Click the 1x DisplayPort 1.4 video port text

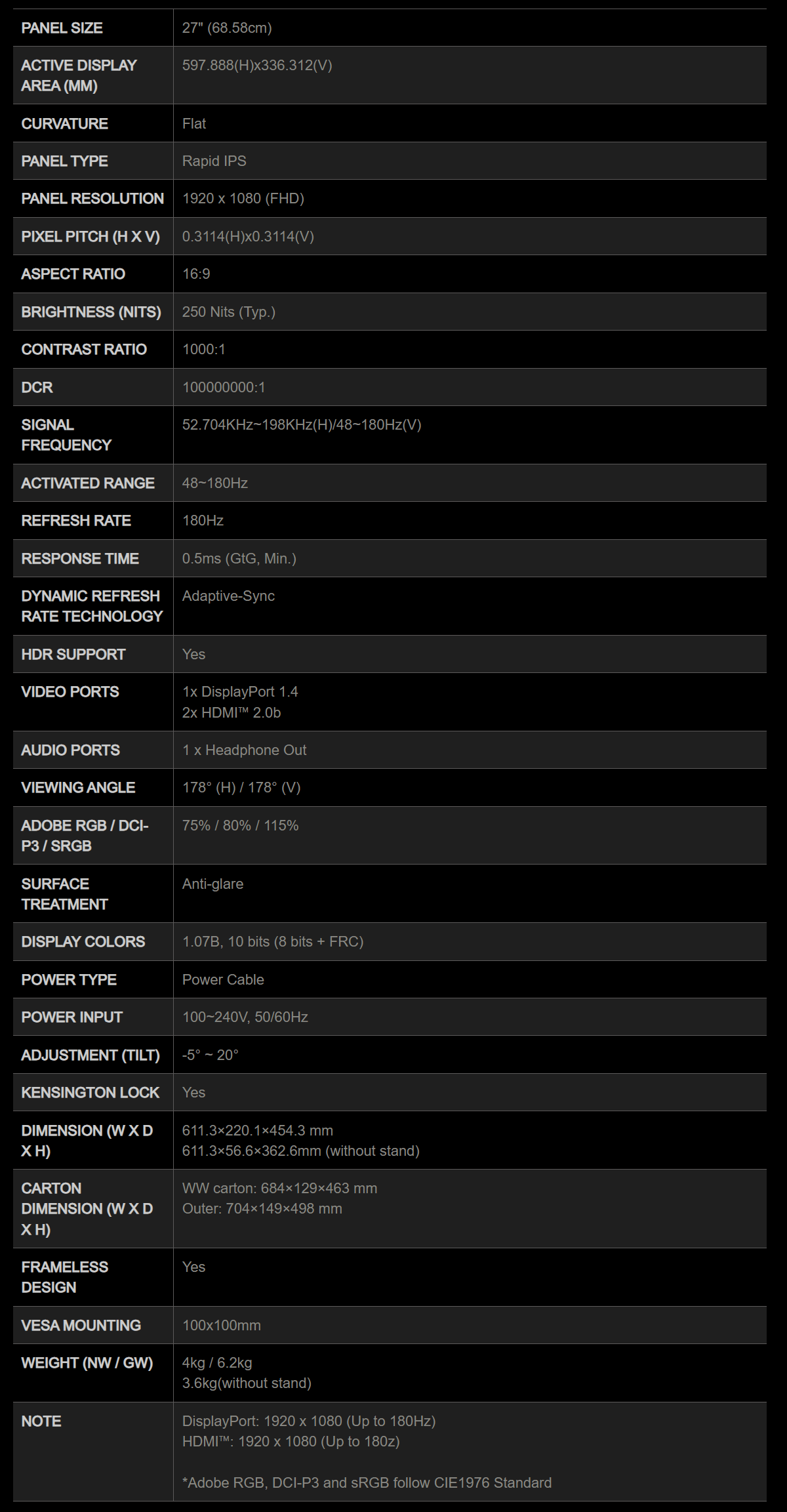click(240, 692)
